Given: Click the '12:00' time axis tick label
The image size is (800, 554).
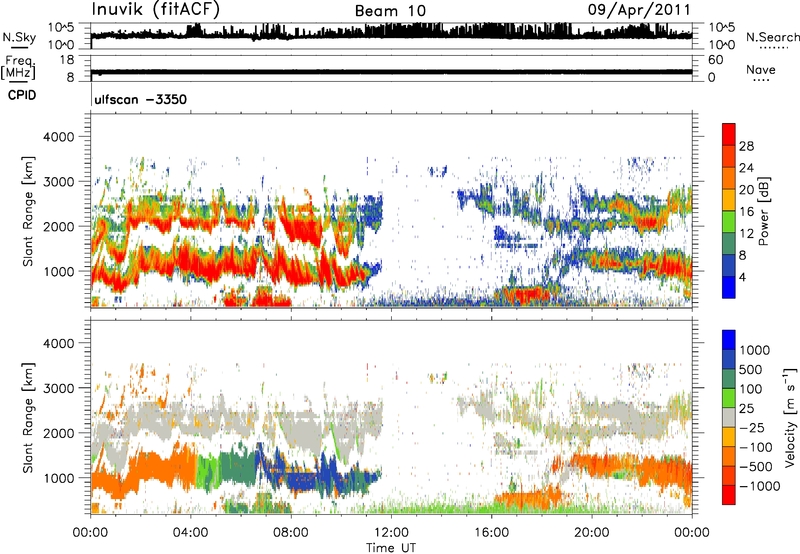Looking at the screenshot, I should pos(391,532).
